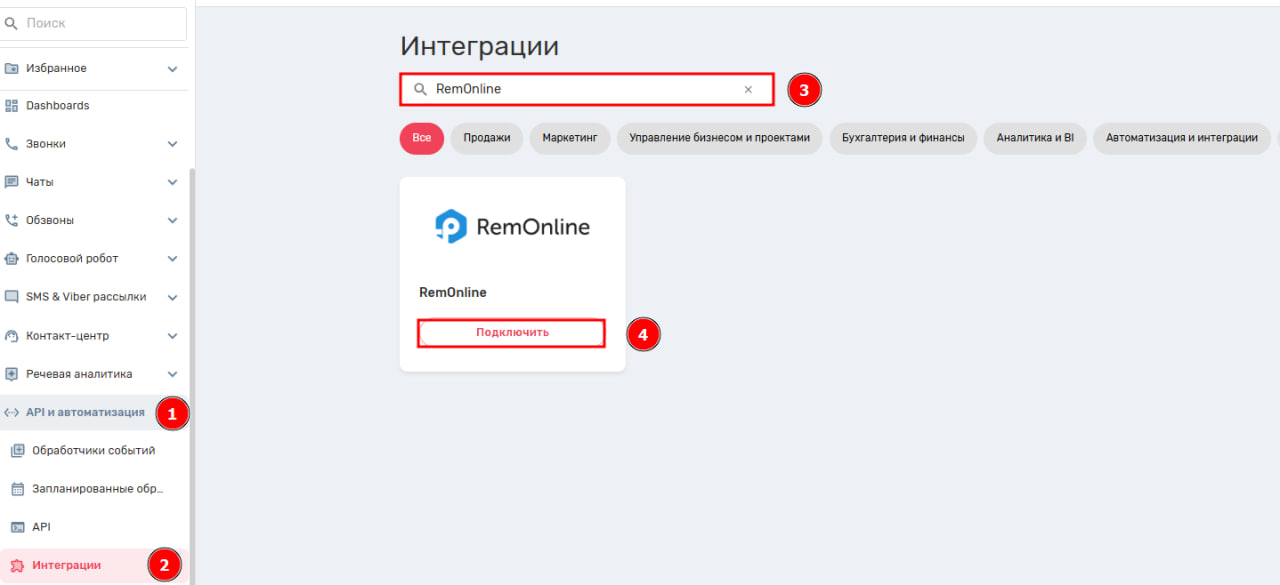Open the RemOnline logo thumbnail
The width and height of the screenshot is (1280, 585).
pos(512,227)
